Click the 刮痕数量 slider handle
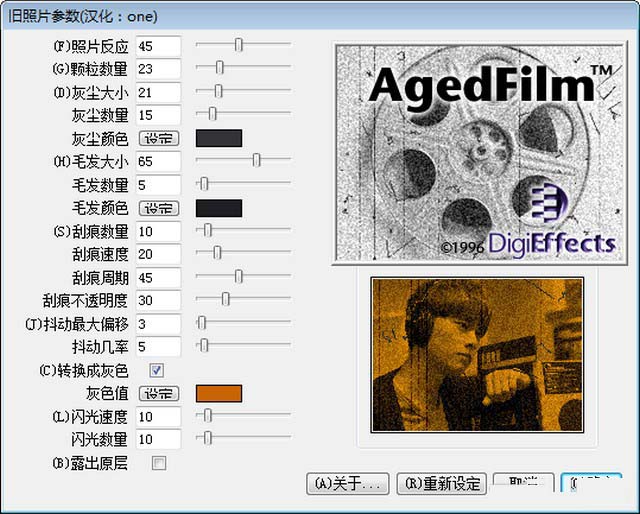Viewport: 640px width, 514px height. [x=208, y=230]
